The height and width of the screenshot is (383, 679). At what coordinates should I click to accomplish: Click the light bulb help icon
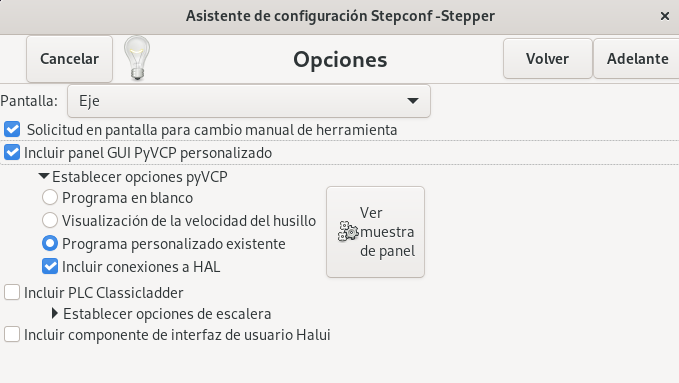(x=137, y=58)
